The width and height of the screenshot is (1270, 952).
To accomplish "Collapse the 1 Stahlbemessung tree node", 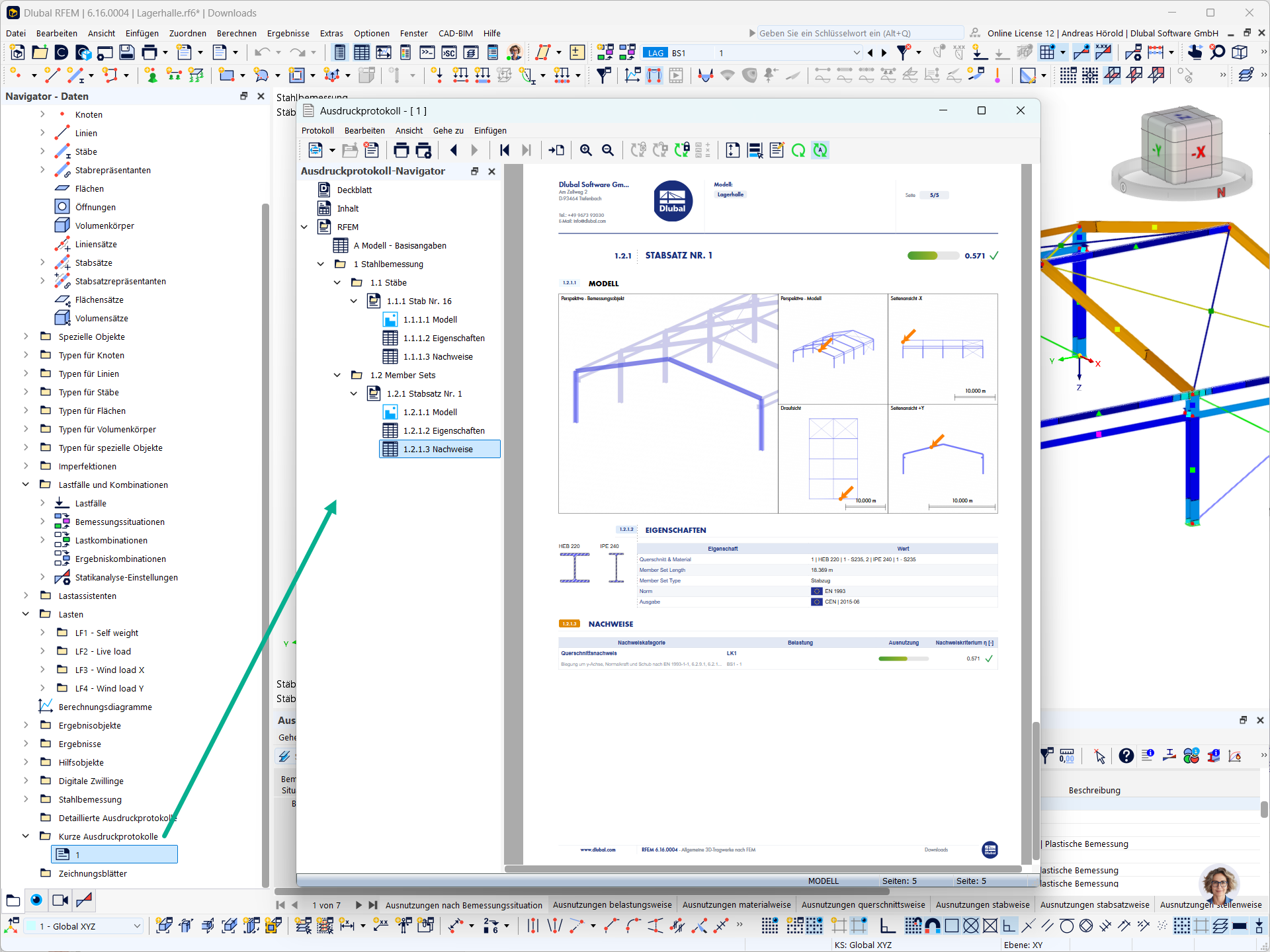I will point(321,264).
